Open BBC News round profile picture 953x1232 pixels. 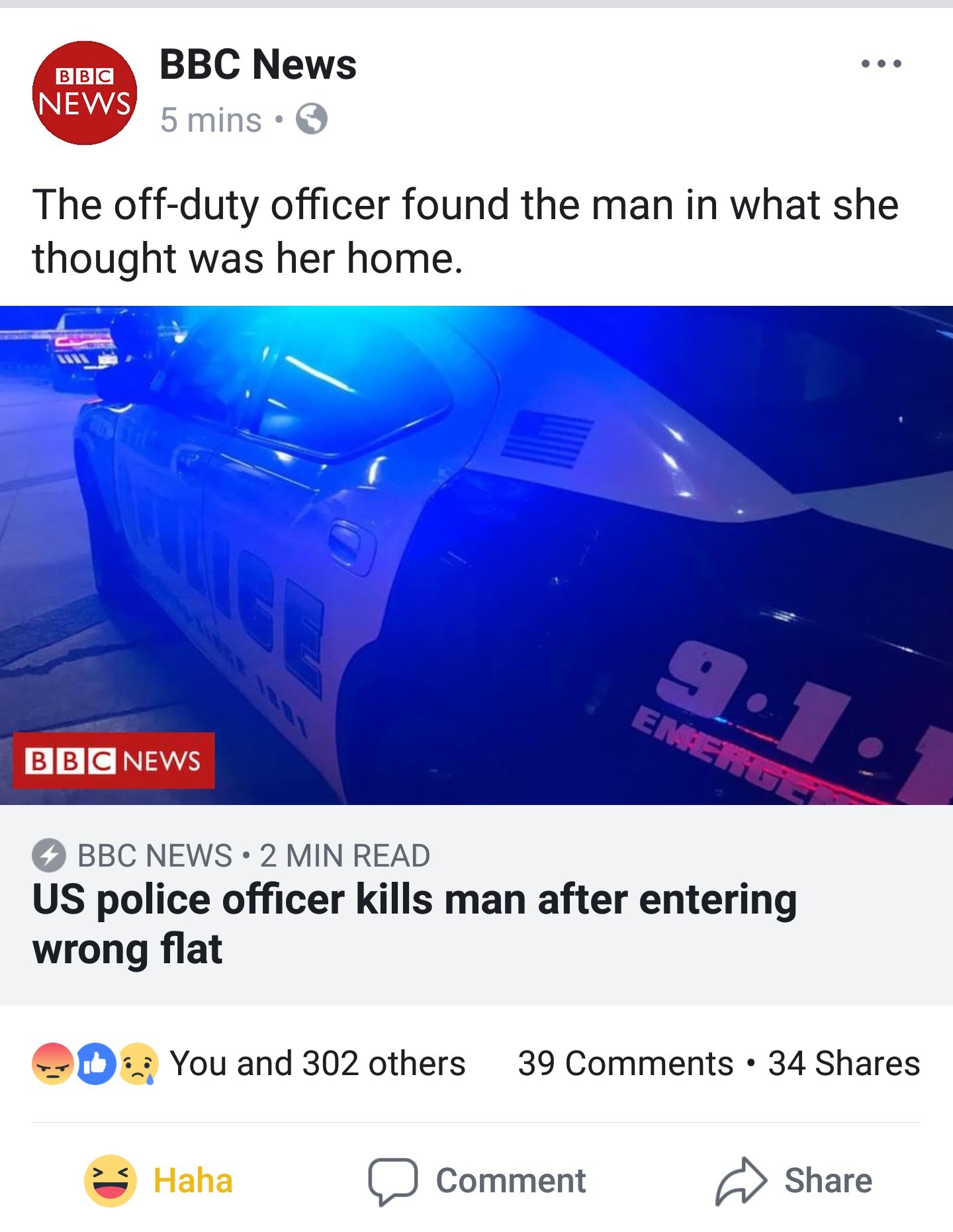pyautogui.click(x=85, y=93)
